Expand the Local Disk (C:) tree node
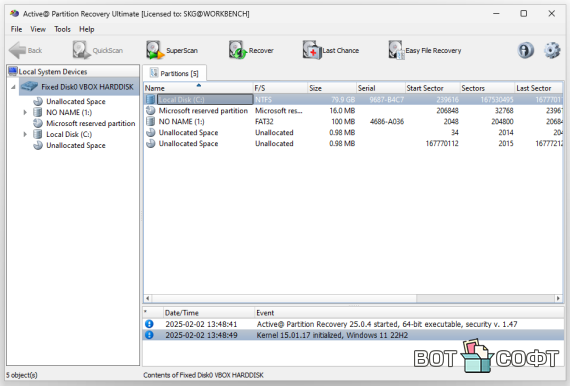The width and height of the screenshot is (570, 386). point(25,134)
